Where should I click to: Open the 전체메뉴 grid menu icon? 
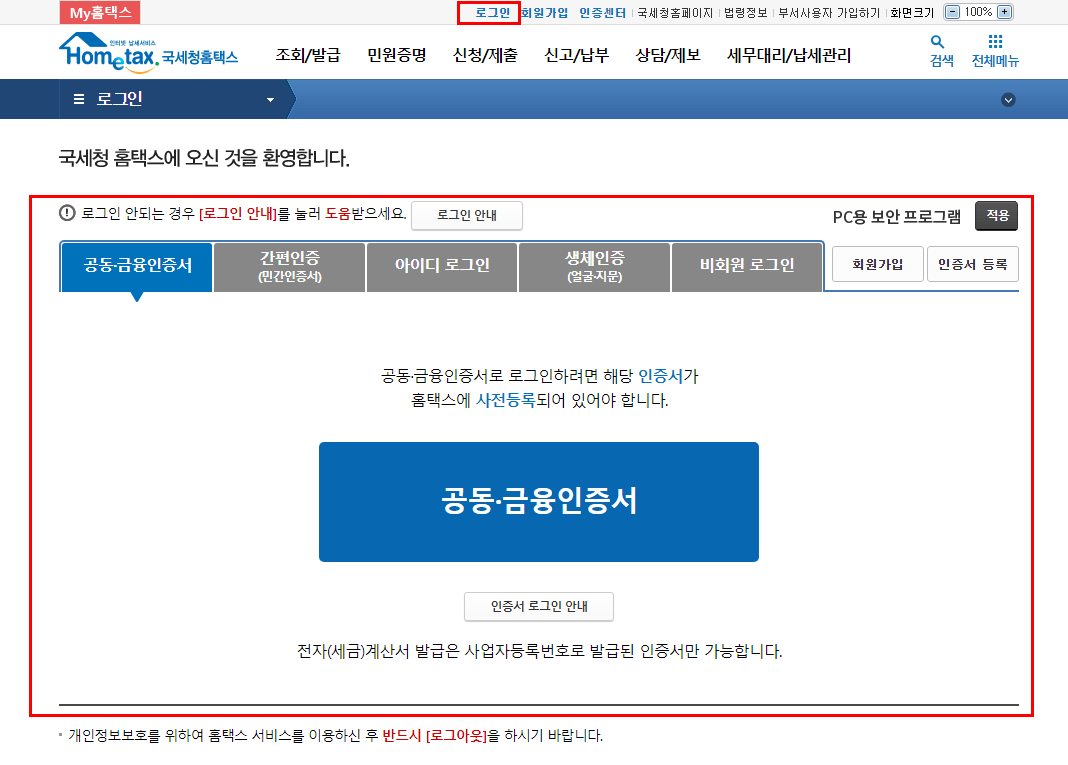click(995, 44)
